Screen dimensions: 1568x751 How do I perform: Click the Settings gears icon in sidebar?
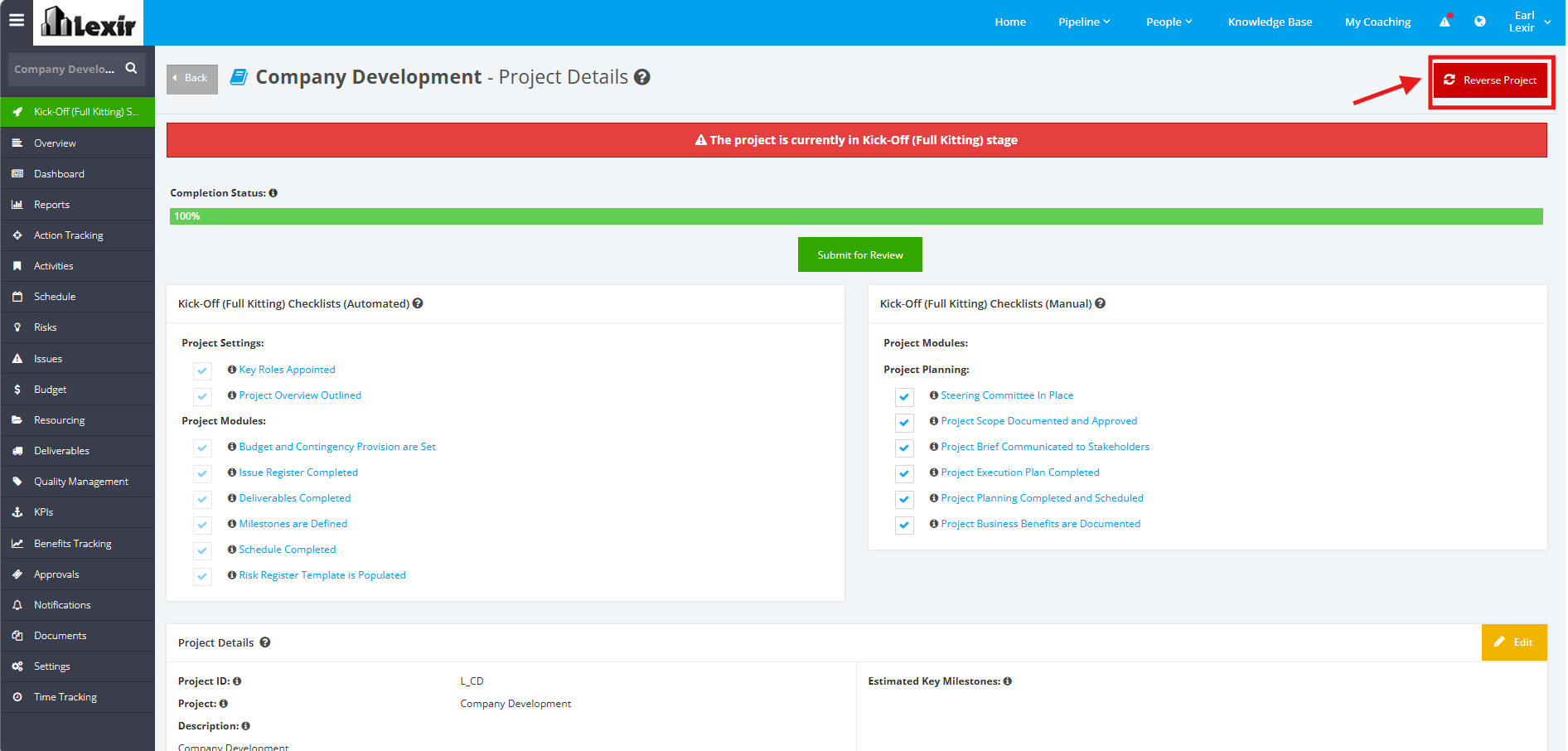[x=17, y=666]
